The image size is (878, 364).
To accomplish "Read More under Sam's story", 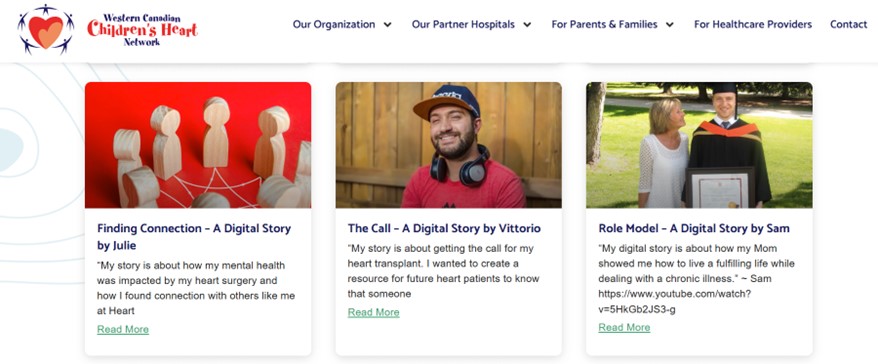I will pos(624,328).
